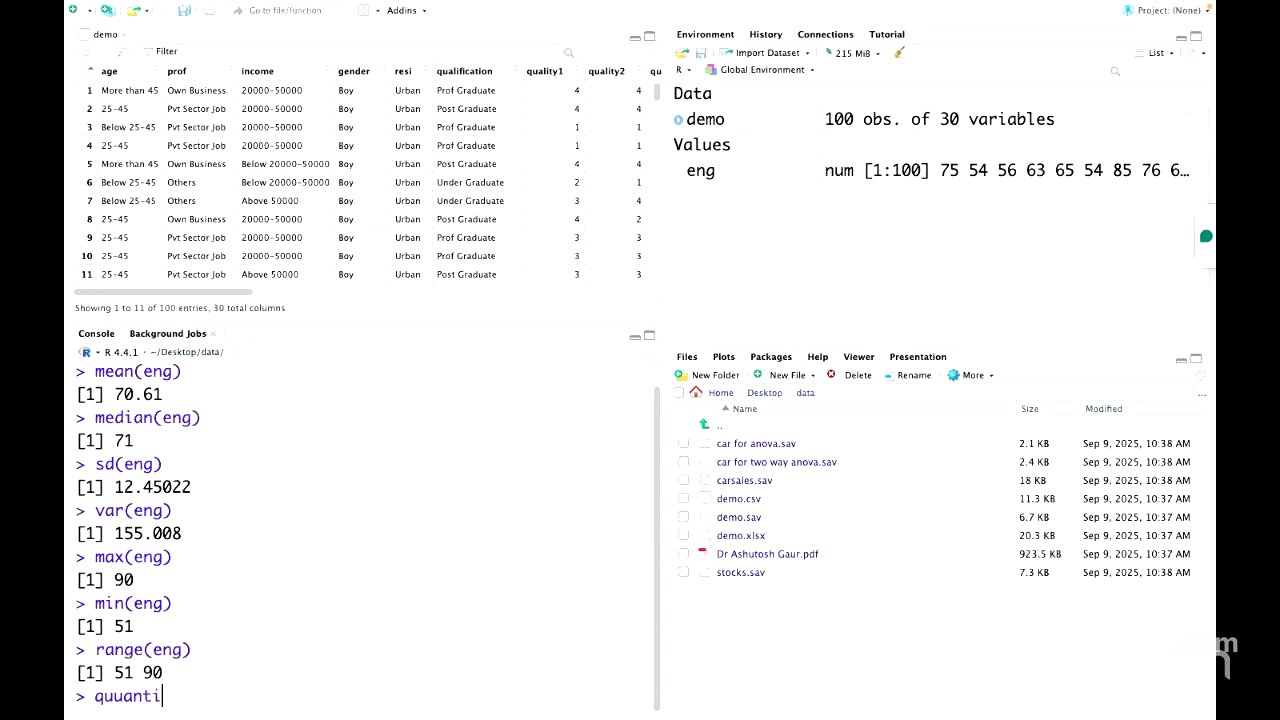Click the Go to file/function field
Viewport: 1280px width, 720px height.
click(x=284, y=10)
